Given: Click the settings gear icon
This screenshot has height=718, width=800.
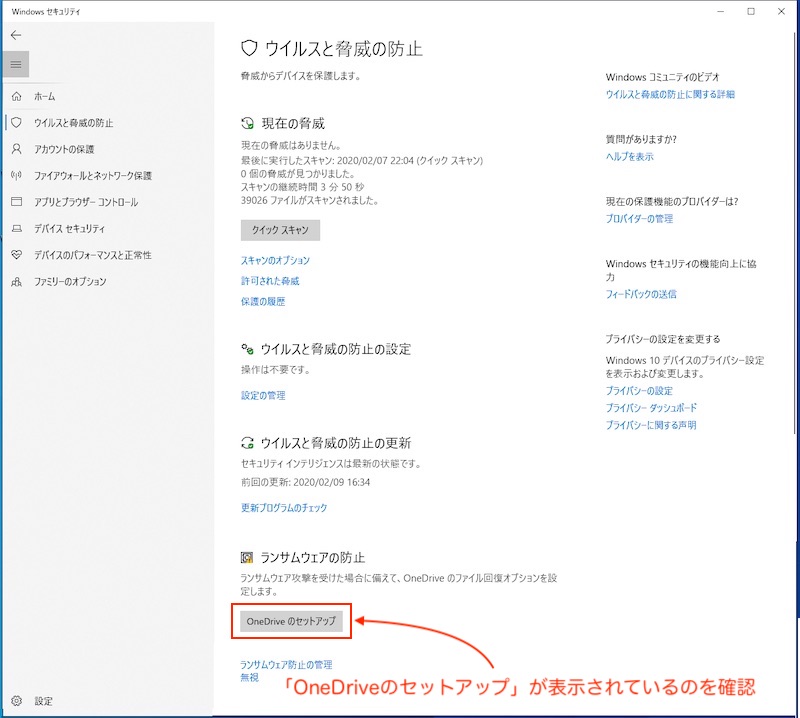Looking at the screenshot, I should 17,701.
